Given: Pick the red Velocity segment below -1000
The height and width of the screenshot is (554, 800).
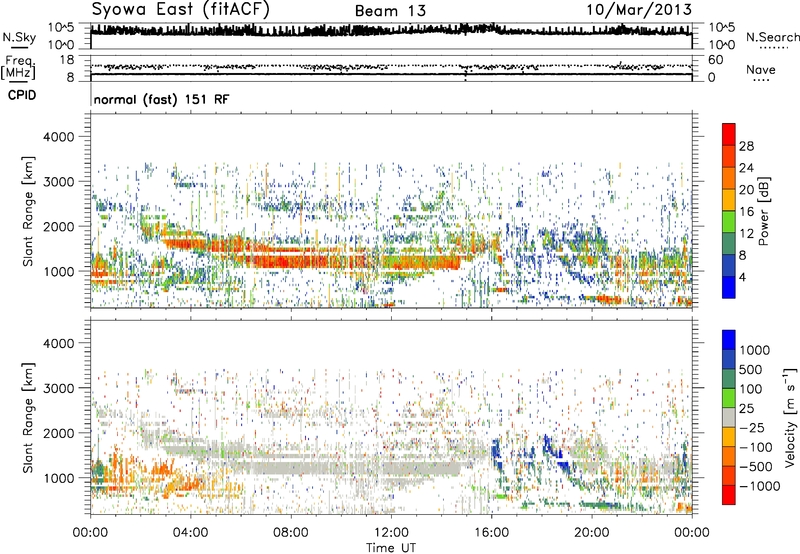Looking at the screenshot, I should click(x=729, y=495).
